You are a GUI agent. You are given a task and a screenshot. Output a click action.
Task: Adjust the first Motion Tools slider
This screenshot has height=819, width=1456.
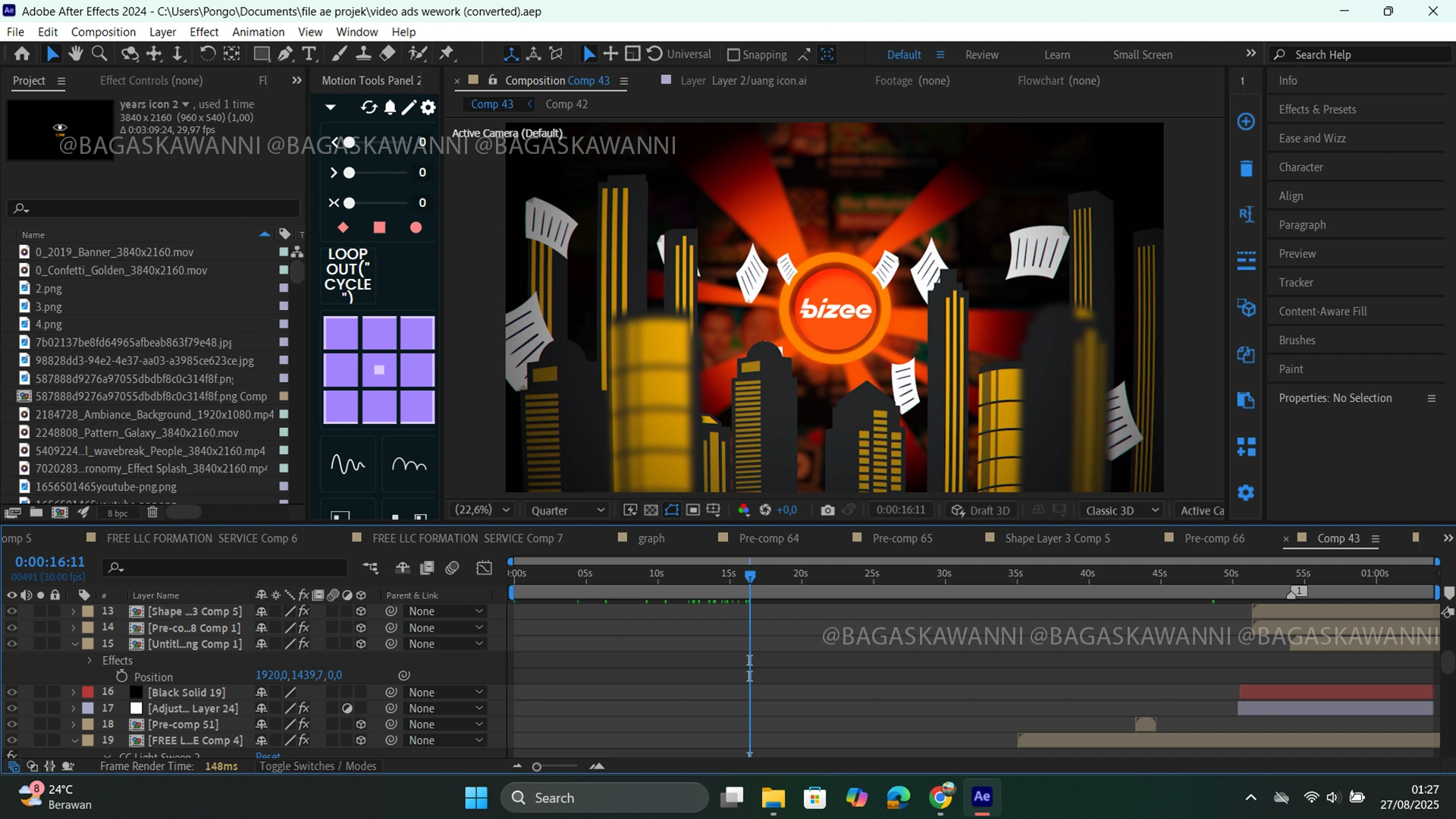click(x=349, y=143)
